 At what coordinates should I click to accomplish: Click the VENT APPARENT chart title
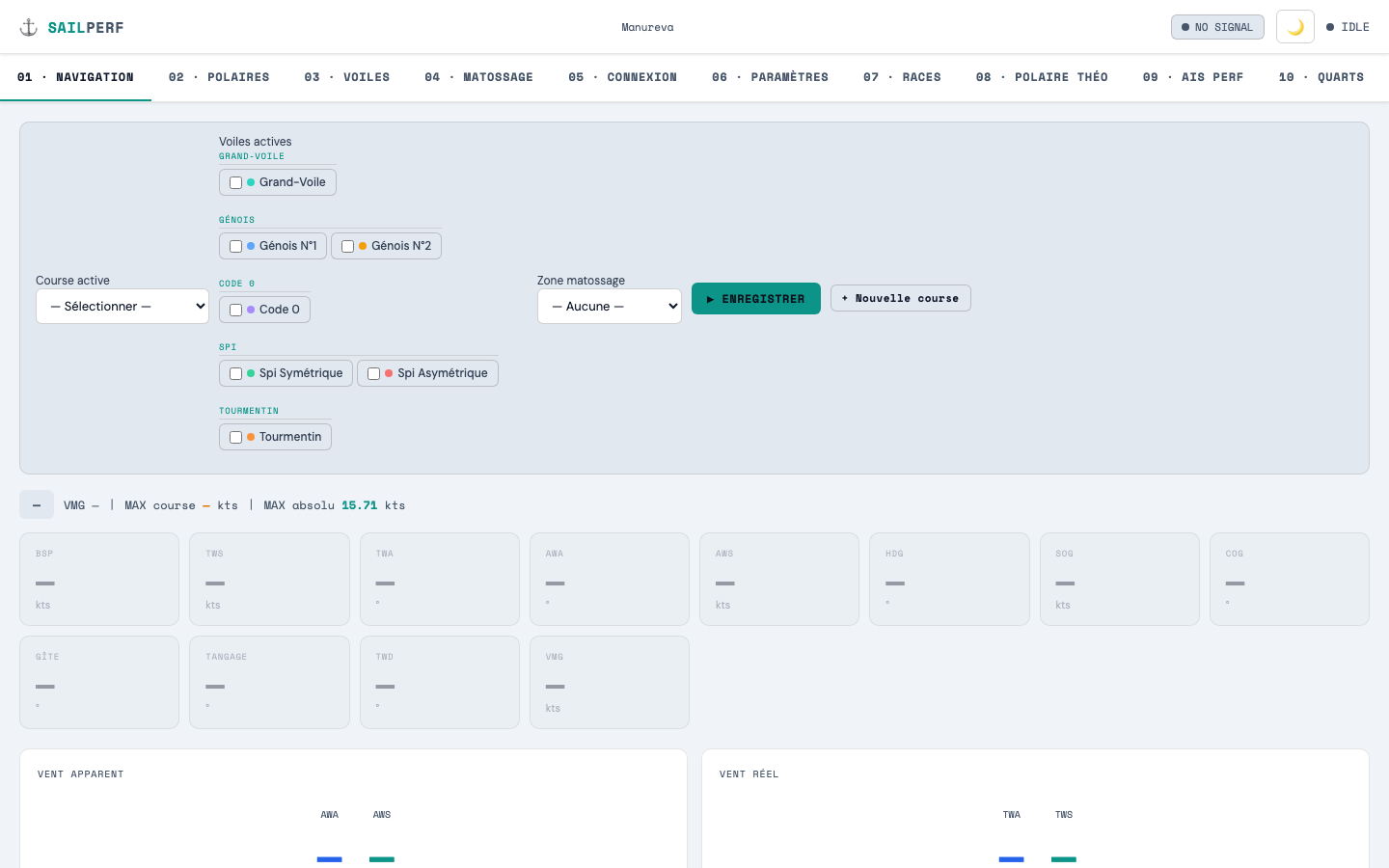(81, 774)
